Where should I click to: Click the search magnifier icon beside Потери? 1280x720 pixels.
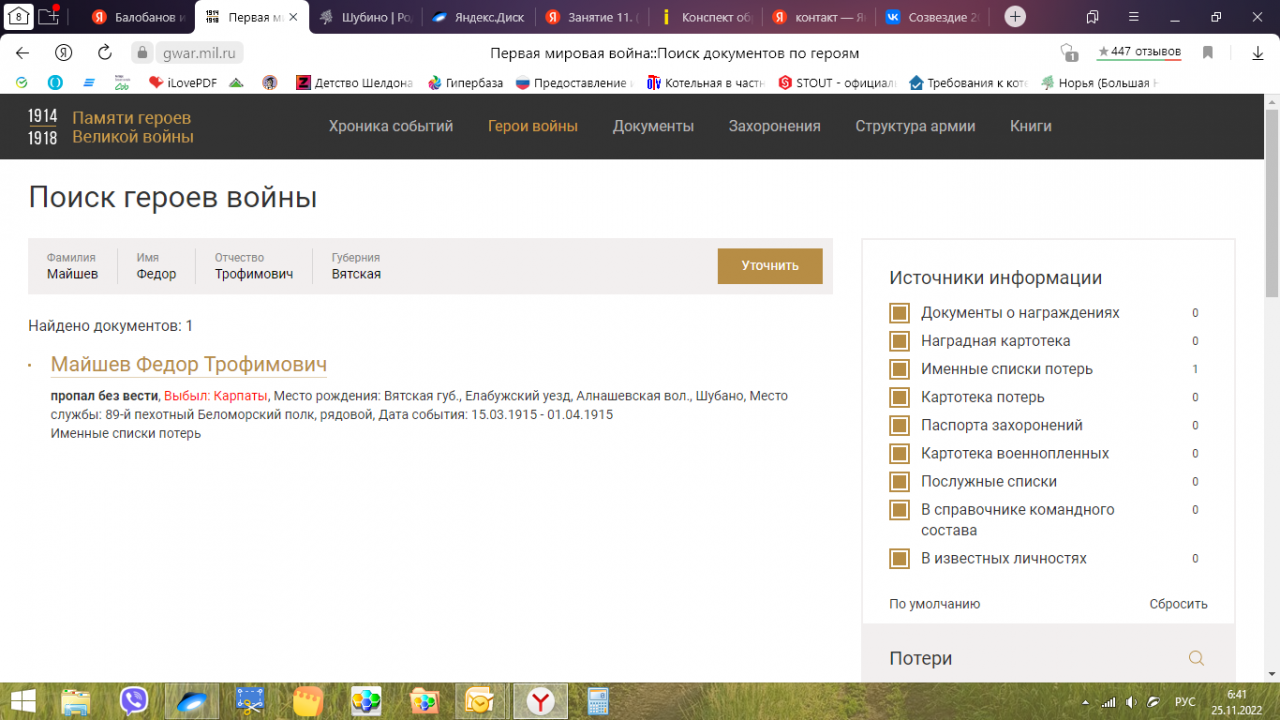1196,658
